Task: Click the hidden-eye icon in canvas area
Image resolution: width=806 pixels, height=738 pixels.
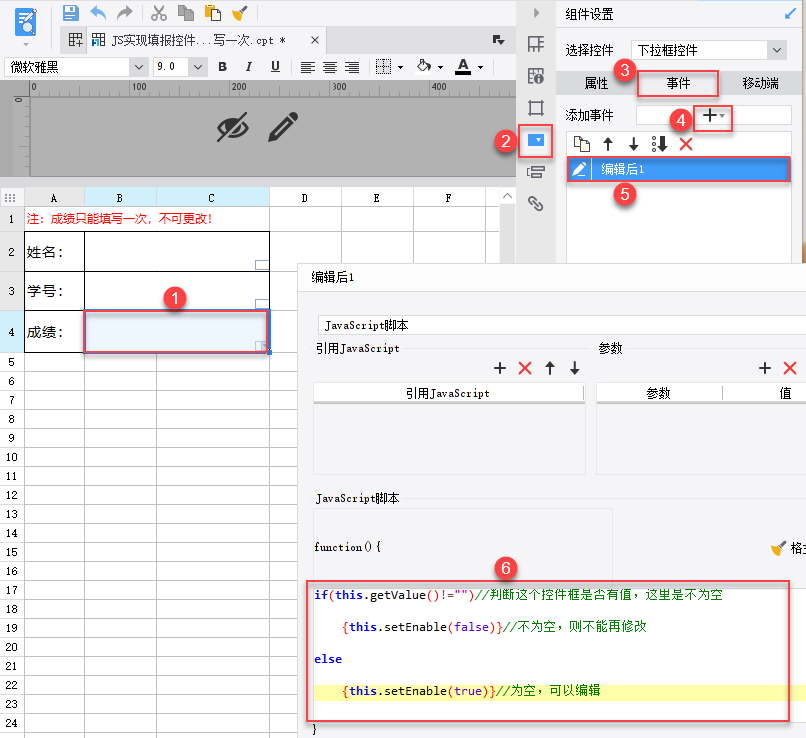Action: click(233, 126)
